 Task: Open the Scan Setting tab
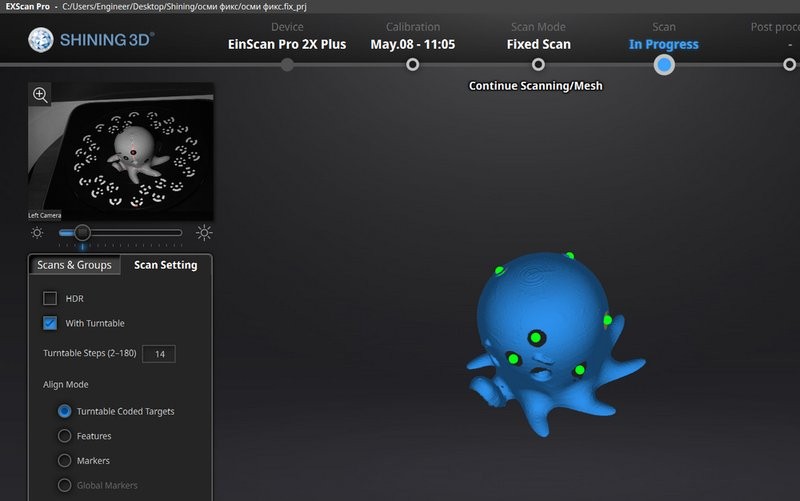[166, 265]
